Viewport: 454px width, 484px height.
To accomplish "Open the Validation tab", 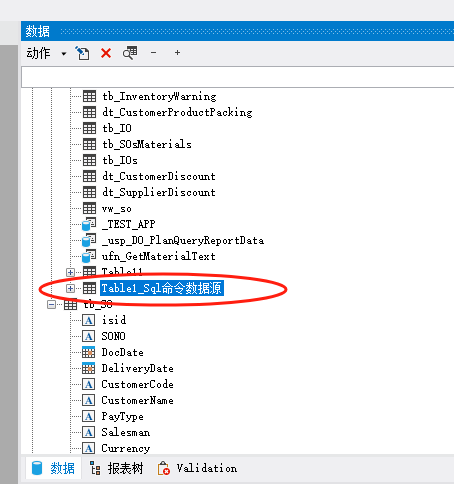I will [x=197, y=468].
